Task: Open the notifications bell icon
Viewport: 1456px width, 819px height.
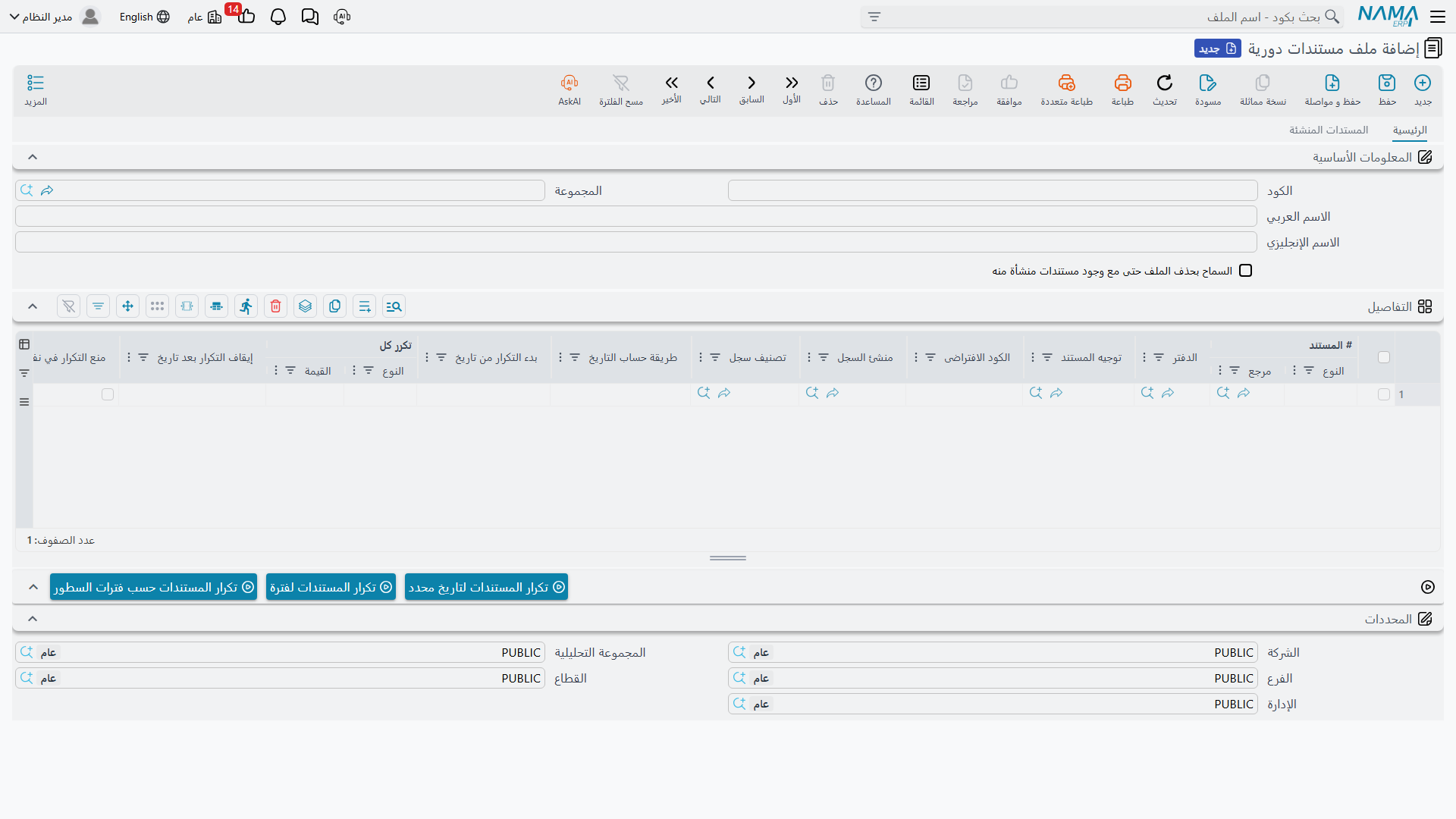Action: 278,17
